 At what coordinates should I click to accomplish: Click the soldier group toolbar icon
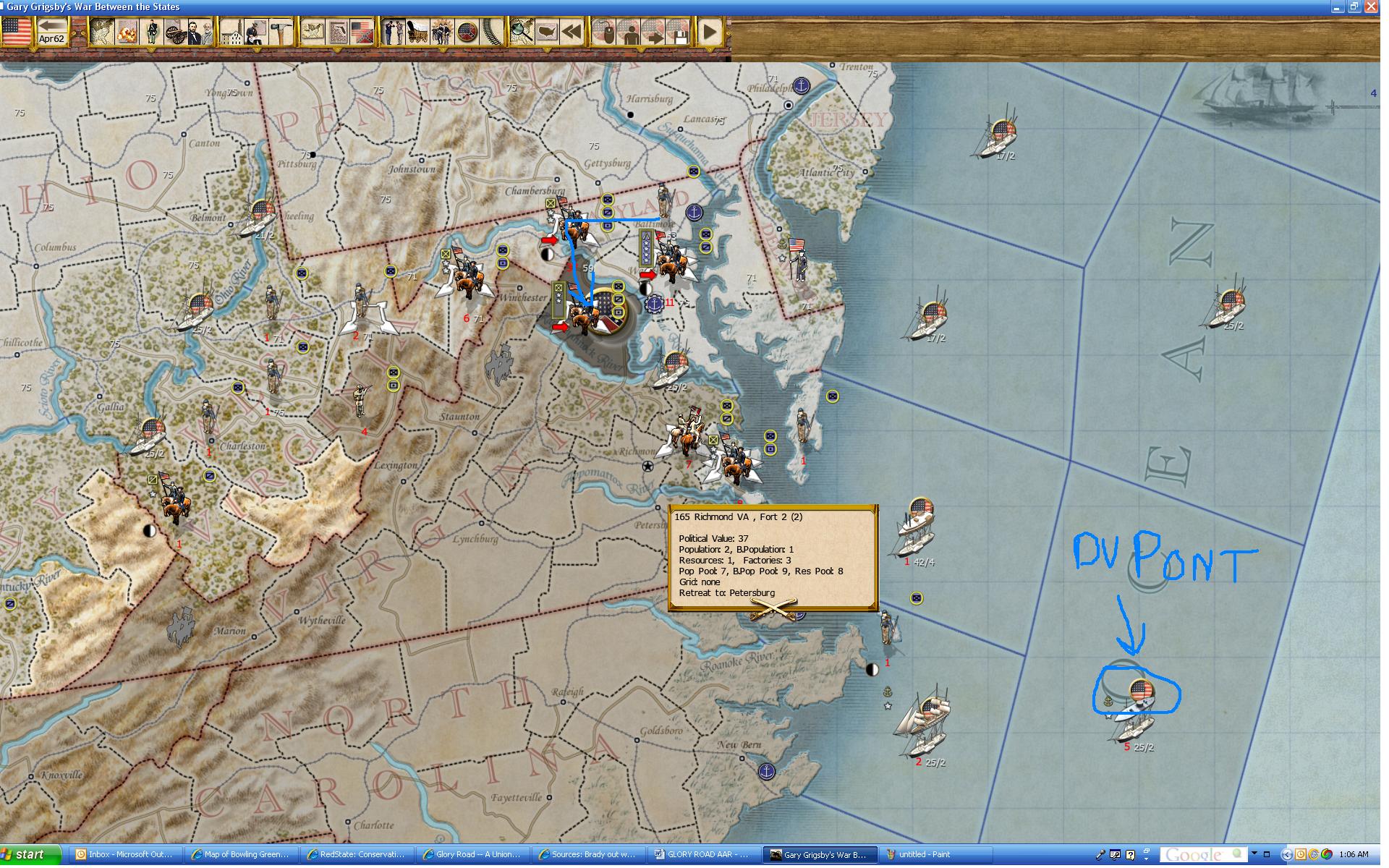pyautogui.click(x=442, y=32)
